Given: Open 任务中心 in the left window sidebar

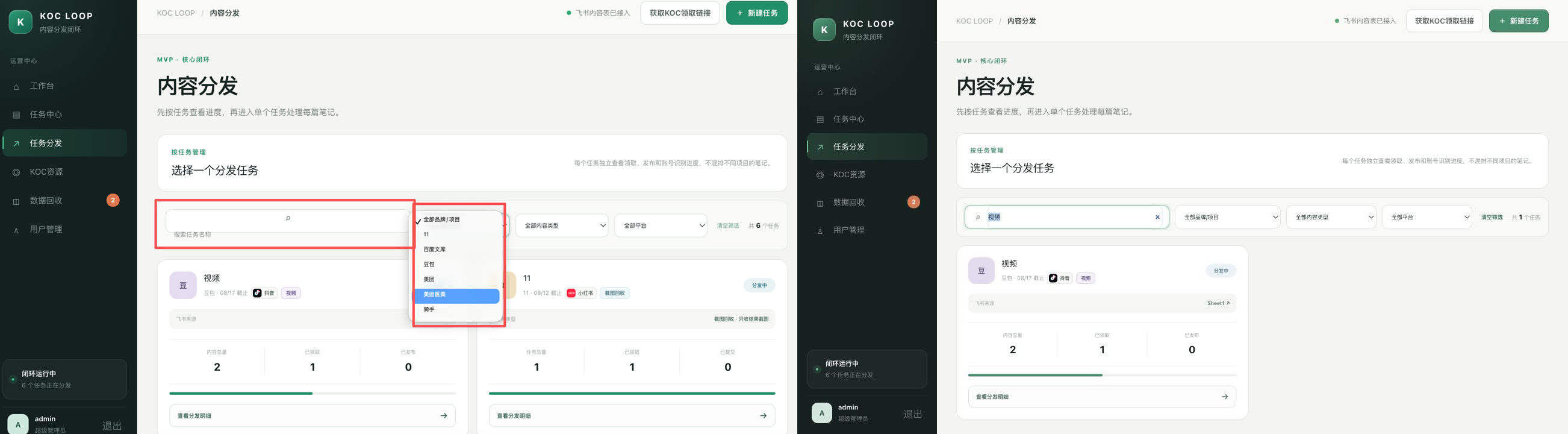Looking at the screenshot, I should click(64, 115).
